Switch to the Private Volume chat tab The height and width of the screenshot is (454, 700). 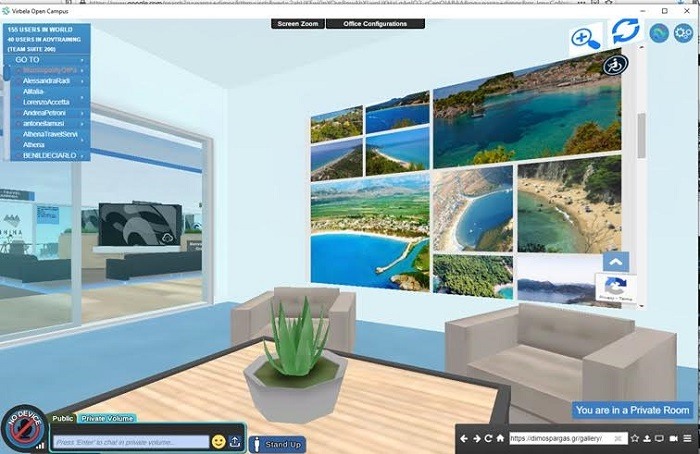click(107, 419)
